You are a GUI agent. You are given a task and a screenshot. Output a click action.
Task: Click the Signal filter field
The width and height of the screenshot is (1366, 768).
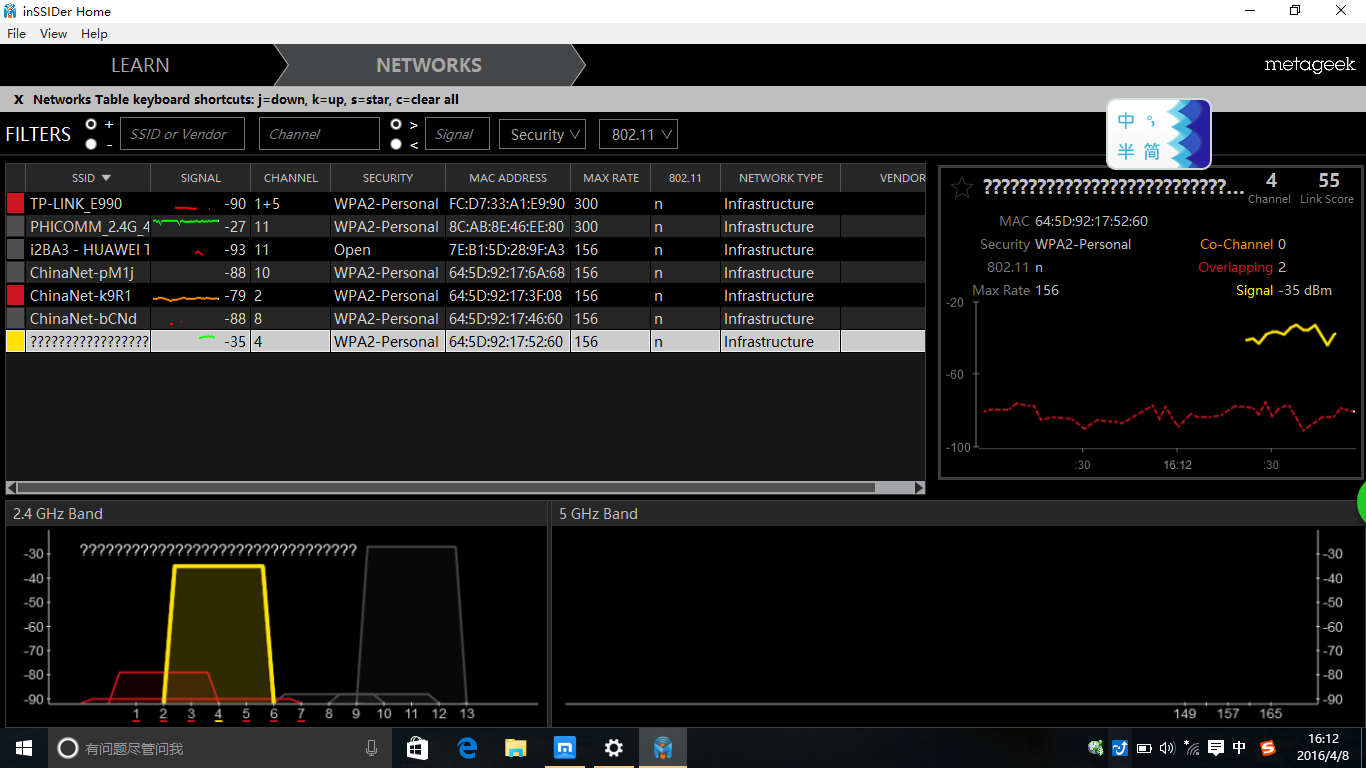click(x=457, y=134)
